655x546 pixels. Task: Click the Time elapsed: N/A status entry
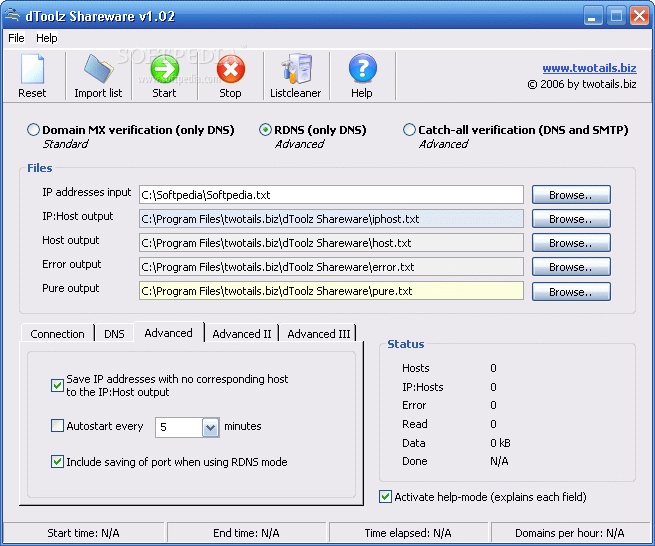tap(408, 533)
